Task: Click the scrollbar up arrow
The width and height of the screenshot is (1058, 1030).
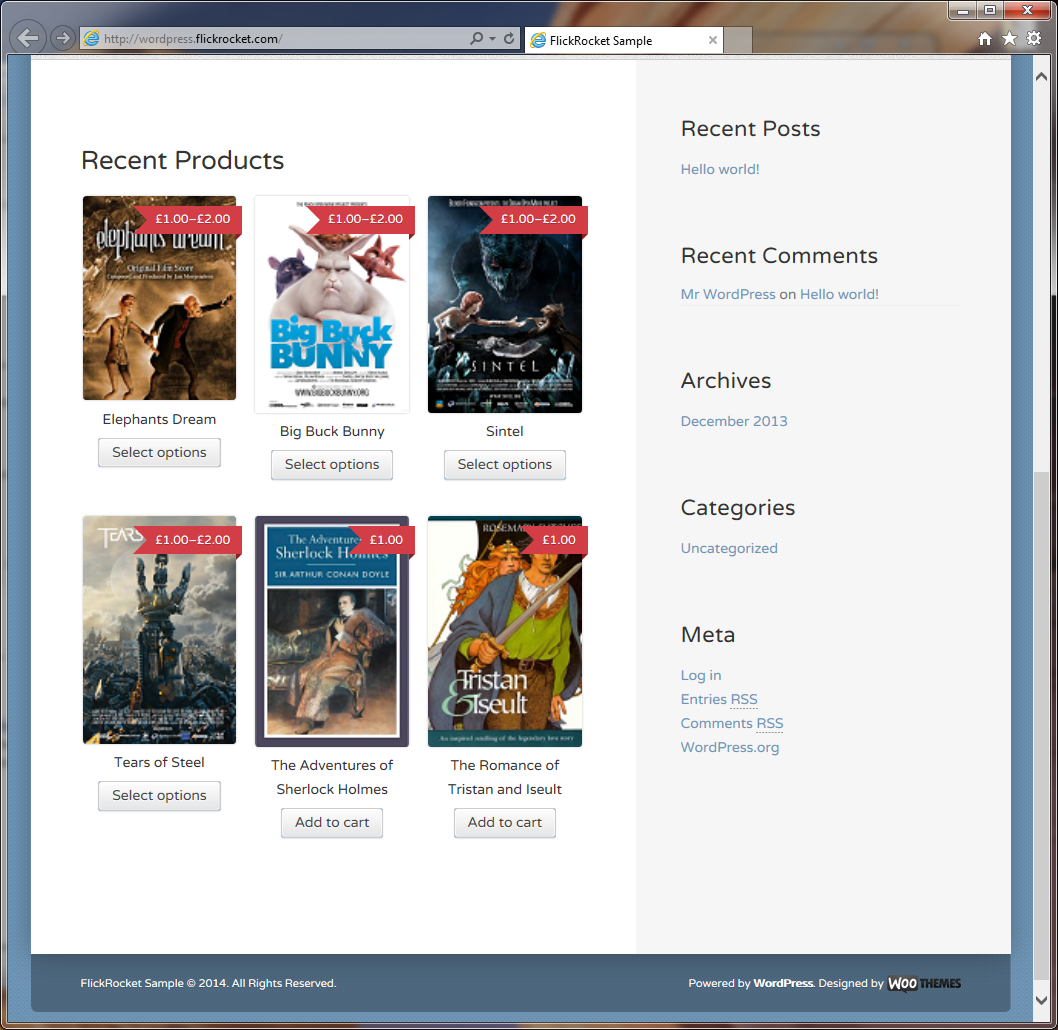Action: click(1041, 76)
